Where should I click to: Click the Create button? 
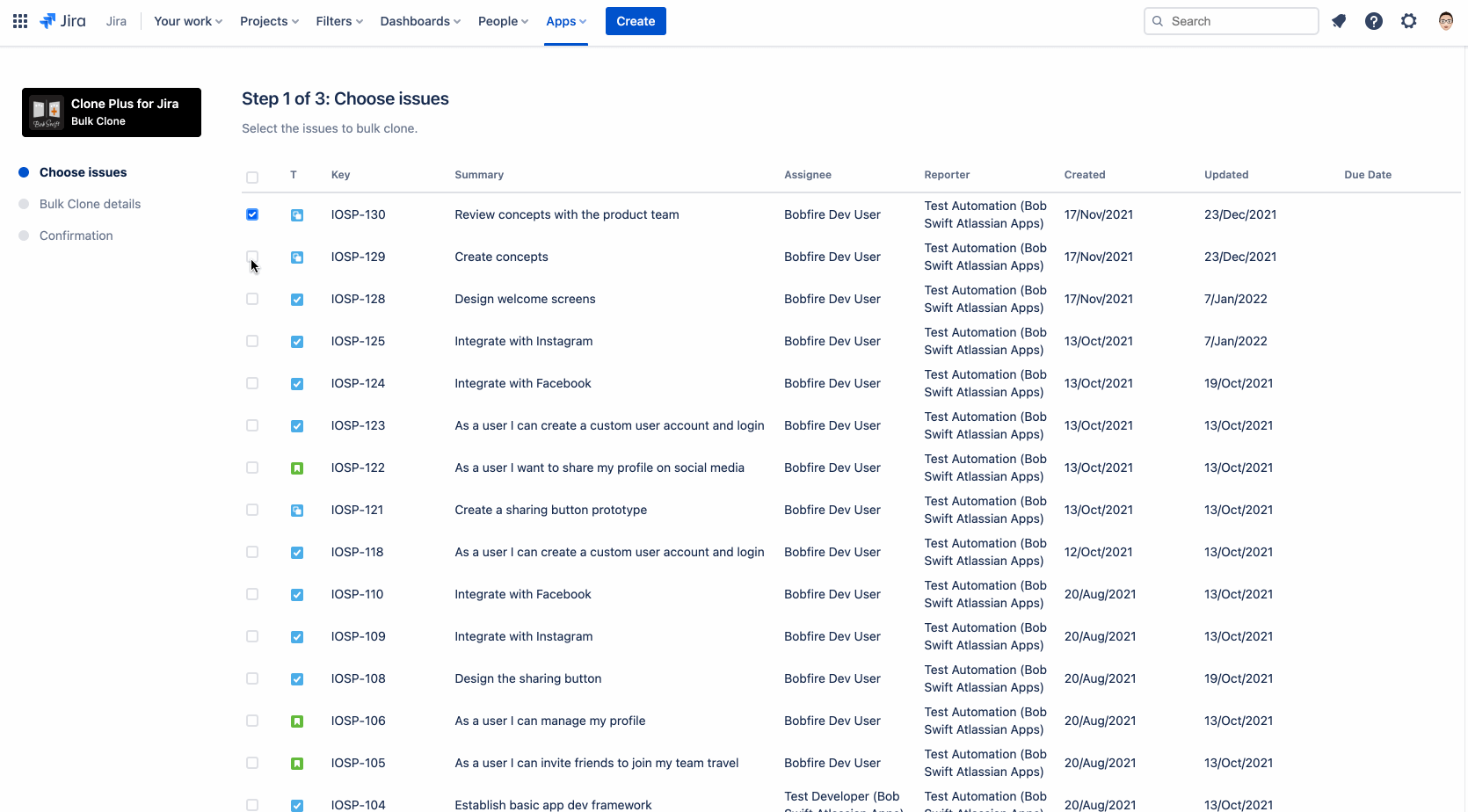pyautogui.click(x=636, y=21)
